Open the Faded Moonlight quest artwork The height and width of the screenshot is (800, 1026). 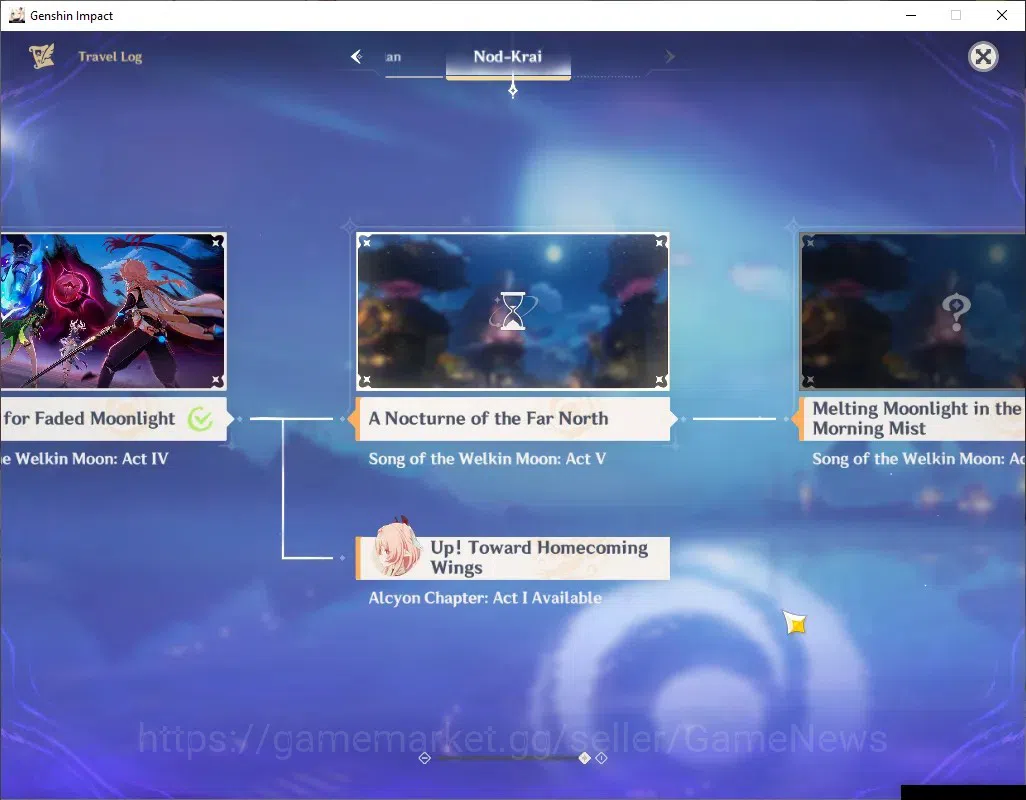tap(113, 311)
